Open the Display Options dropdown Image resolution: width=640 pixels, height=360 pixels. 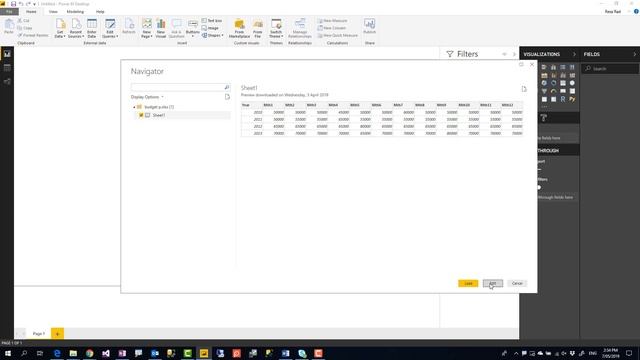(x=147, y=97)
